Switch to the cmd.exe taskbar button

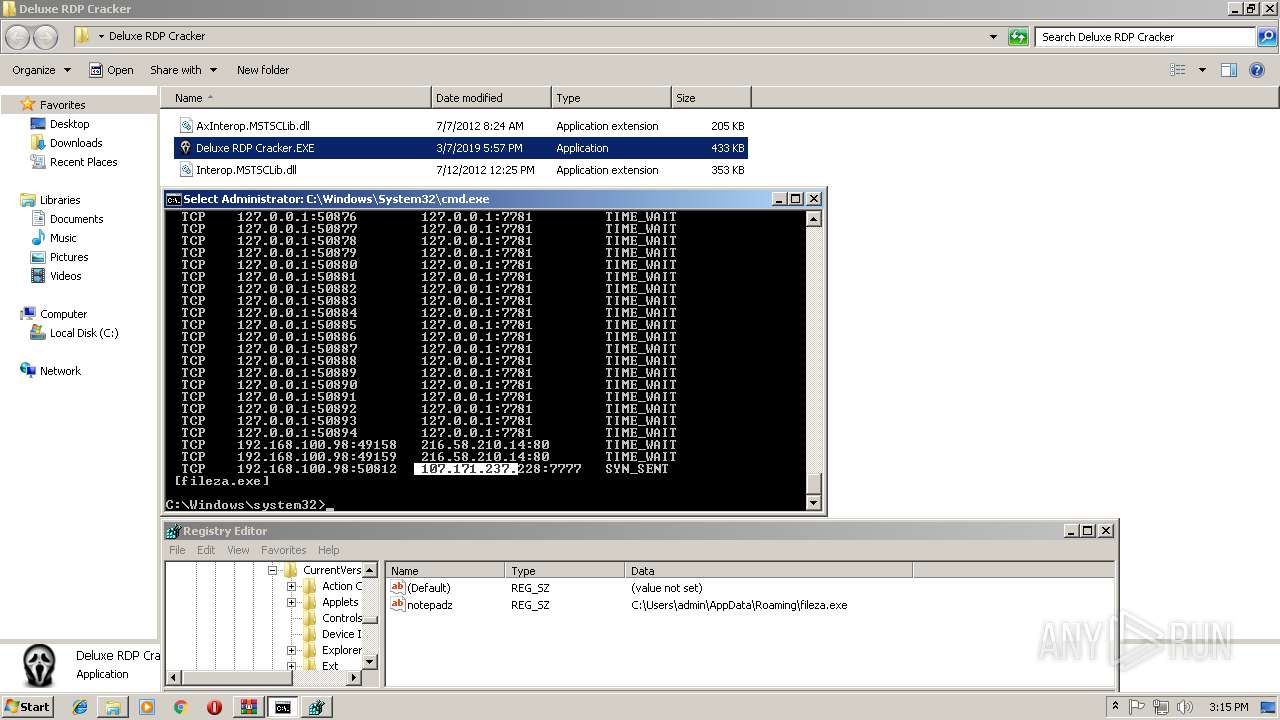[x=283, y=707]
